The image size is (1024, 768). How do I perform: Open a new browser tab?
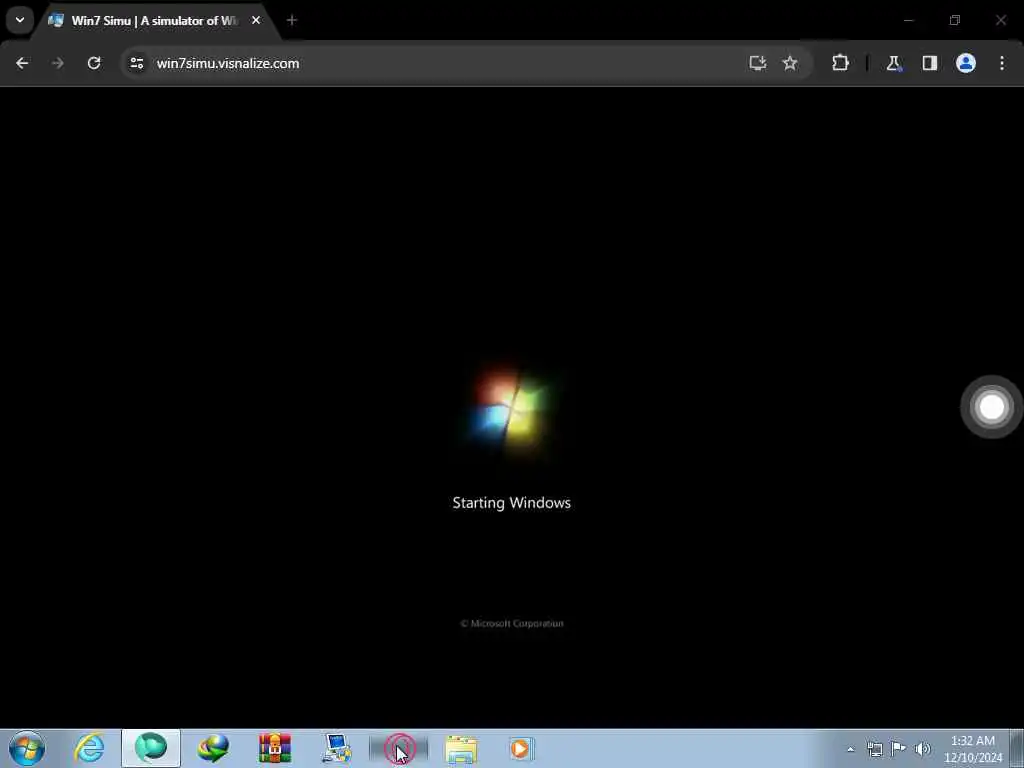292,21
